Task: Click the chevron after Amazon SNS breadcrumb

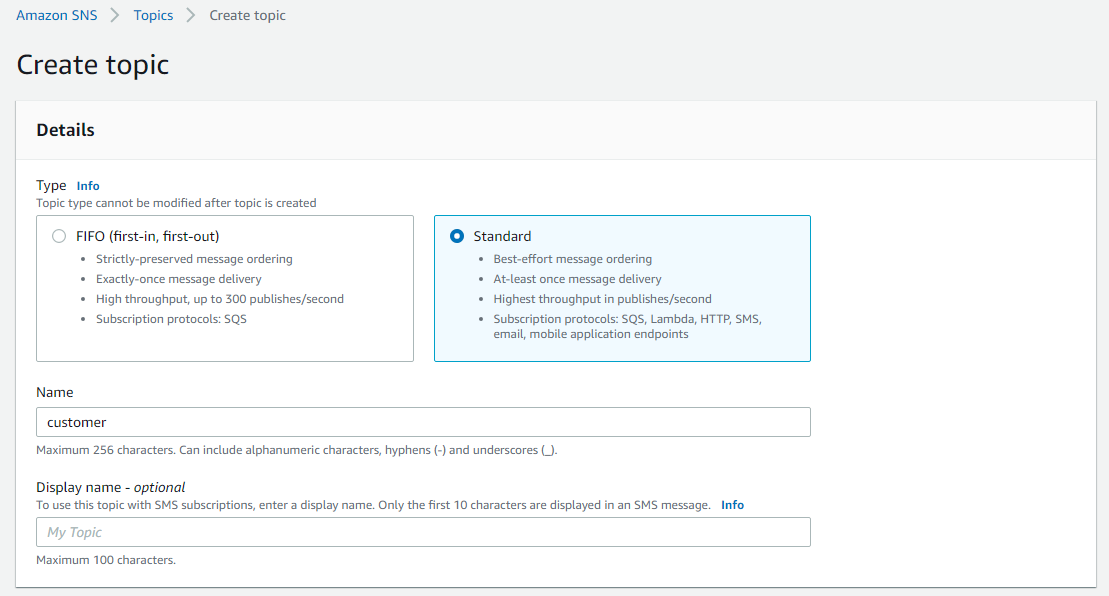Action: pyautogui.click(x=115, y=15)
